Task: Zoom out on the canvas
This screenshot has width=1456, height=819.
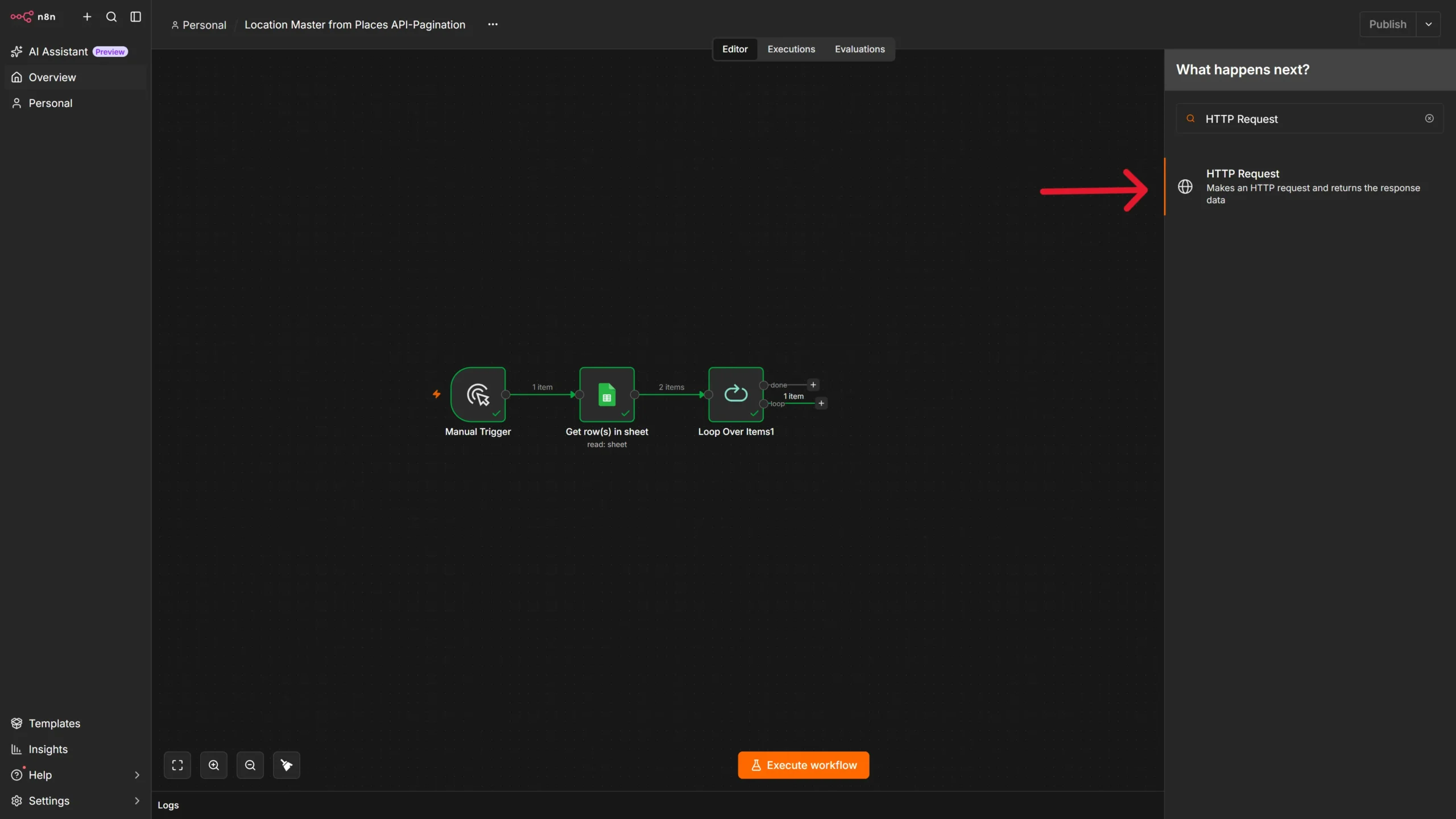Action: pos(250,765)
